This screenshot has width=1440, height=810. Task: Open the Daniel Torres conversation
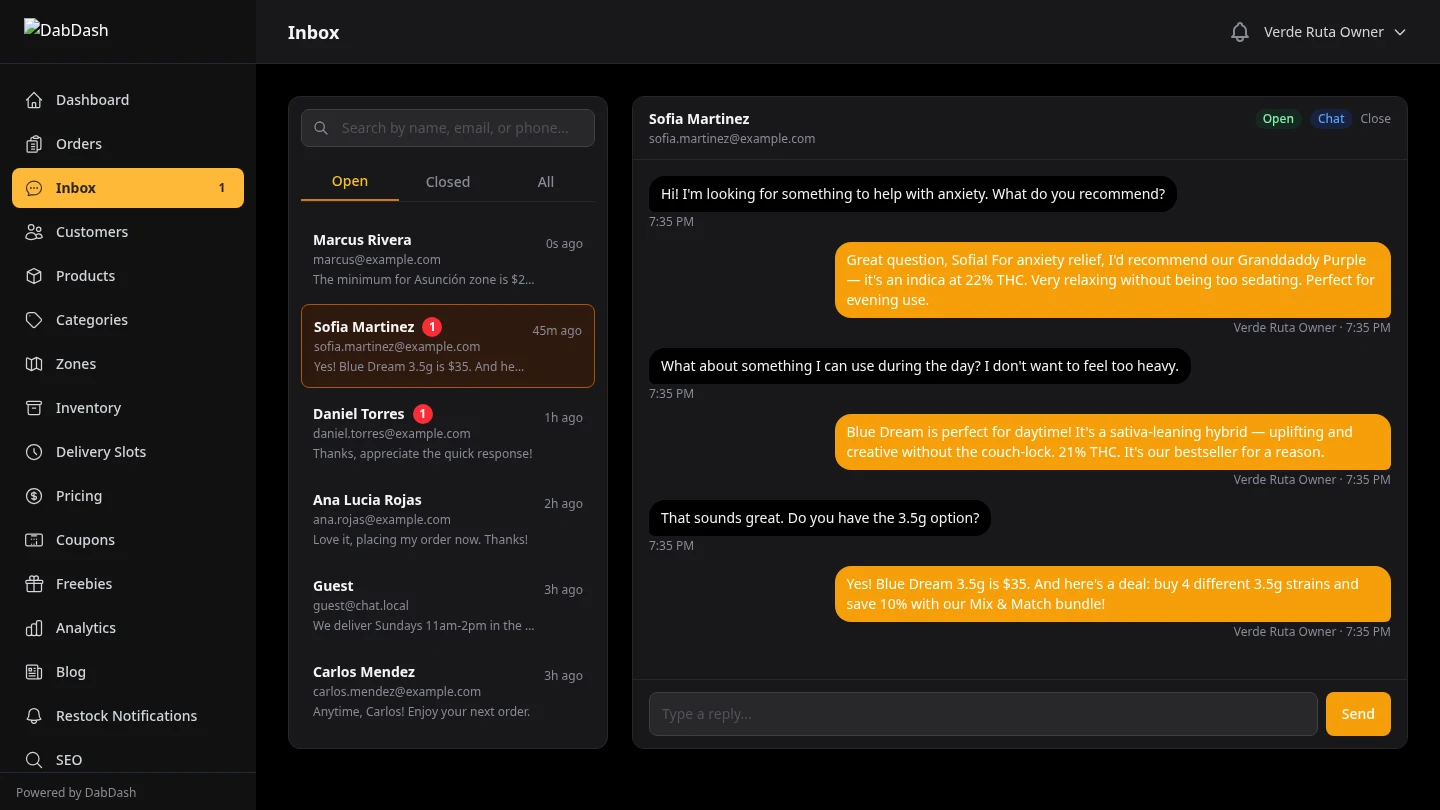(x=447, y=432)
